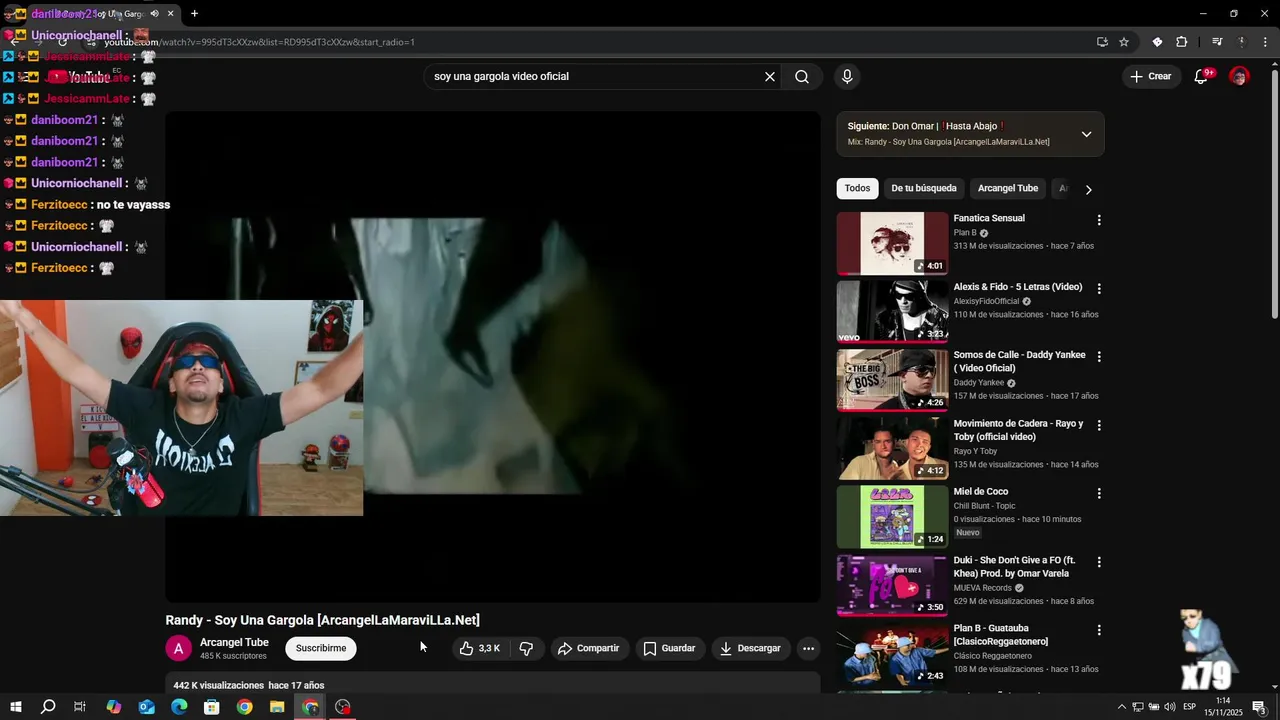Open Windows taskbar search

48,707
